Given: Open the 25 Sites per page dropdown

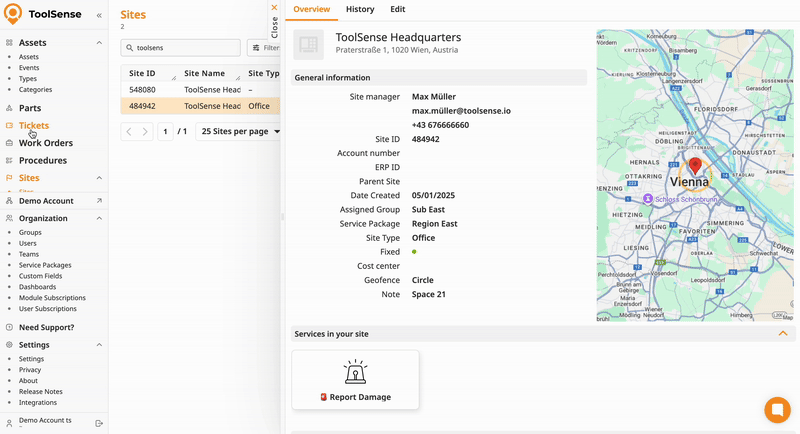Looking at the screenshot, I should click(240, 131).
